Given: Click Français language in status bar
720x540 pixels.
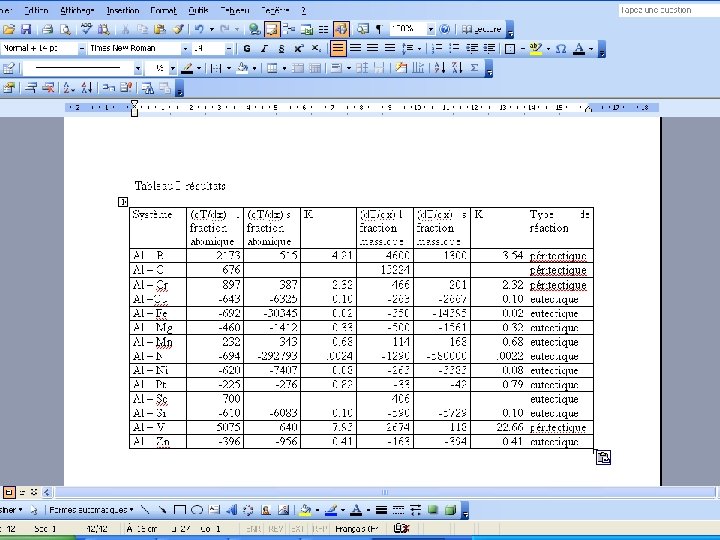Looking at the screenshot, I should pyautogui.click(x=357, y=529).
